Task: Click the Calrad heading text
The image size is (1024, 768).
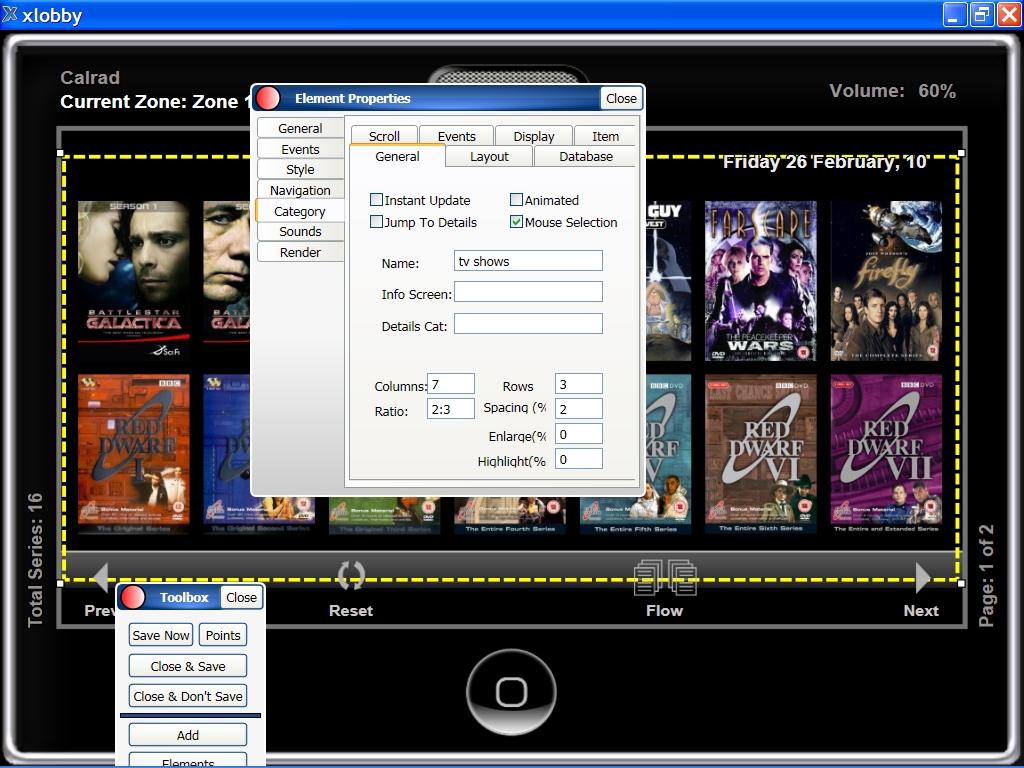Action: point(90,78)
